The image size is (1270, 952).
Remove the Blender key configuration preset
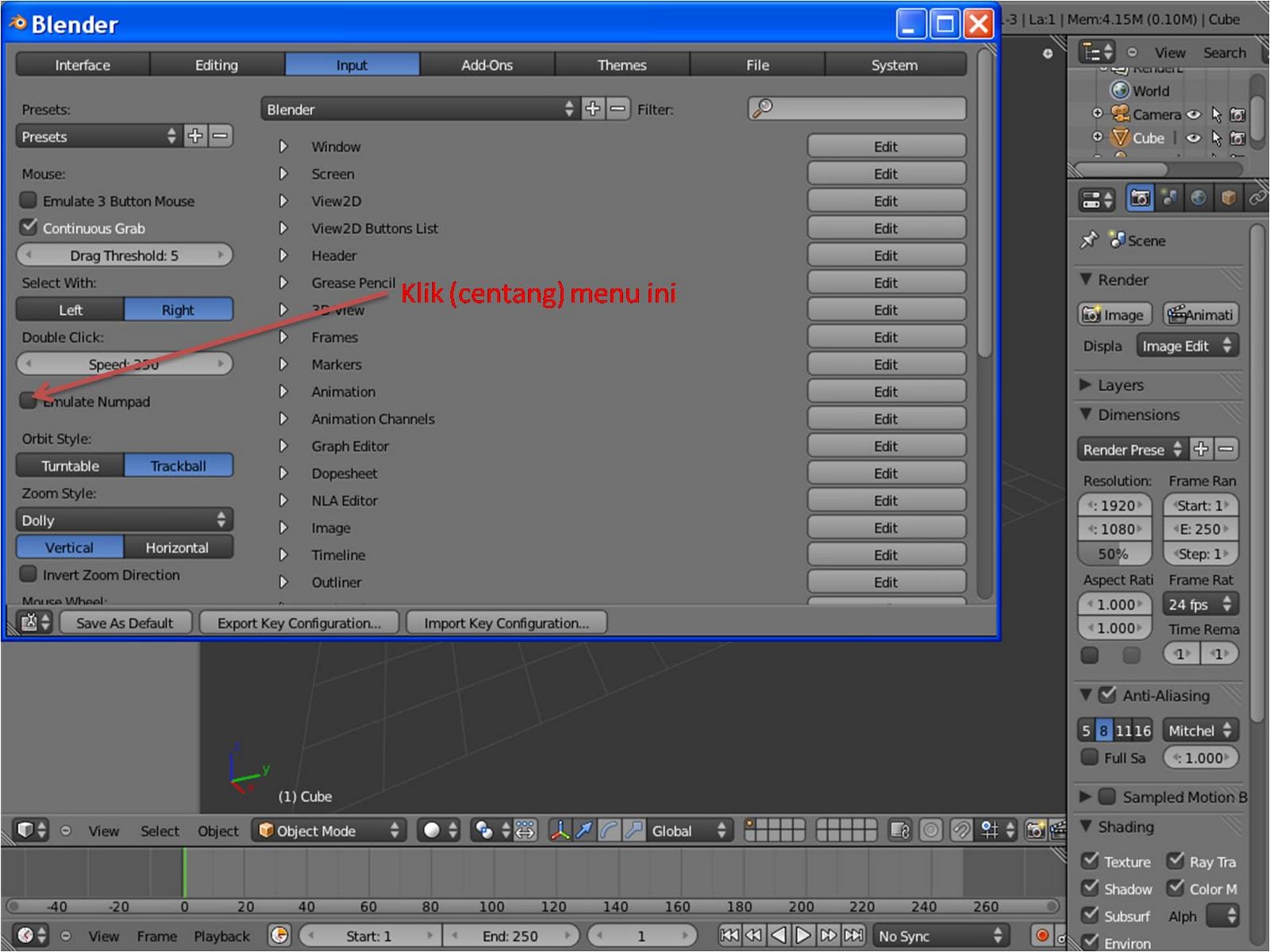coord(618,109)
